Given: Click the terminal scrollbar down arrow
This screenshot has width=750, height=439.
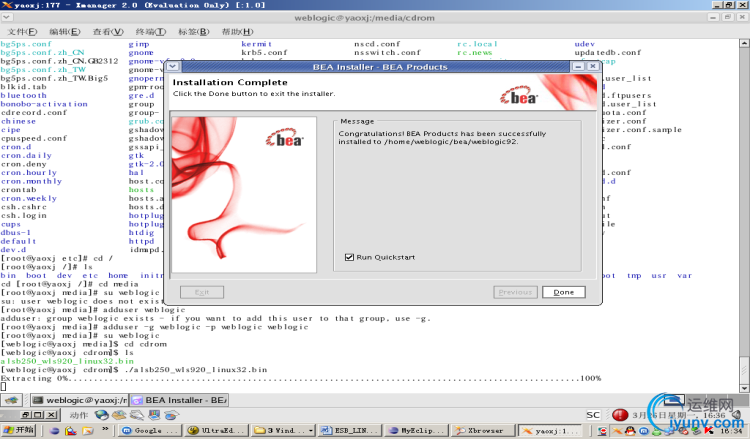Looking at the screenshot, I should (744, 388).
